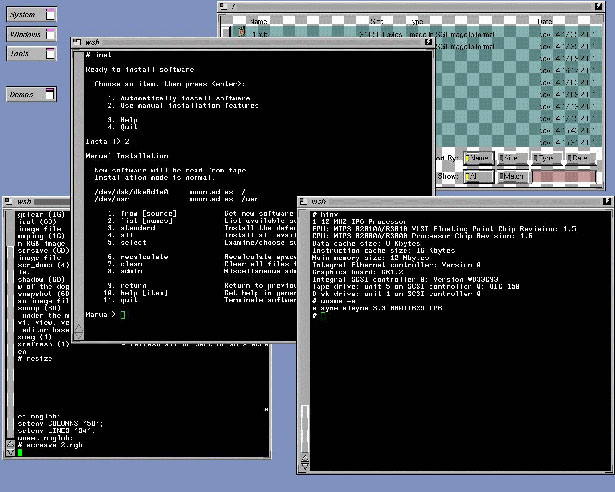Select the first file icon in file manager

point(242,31)
